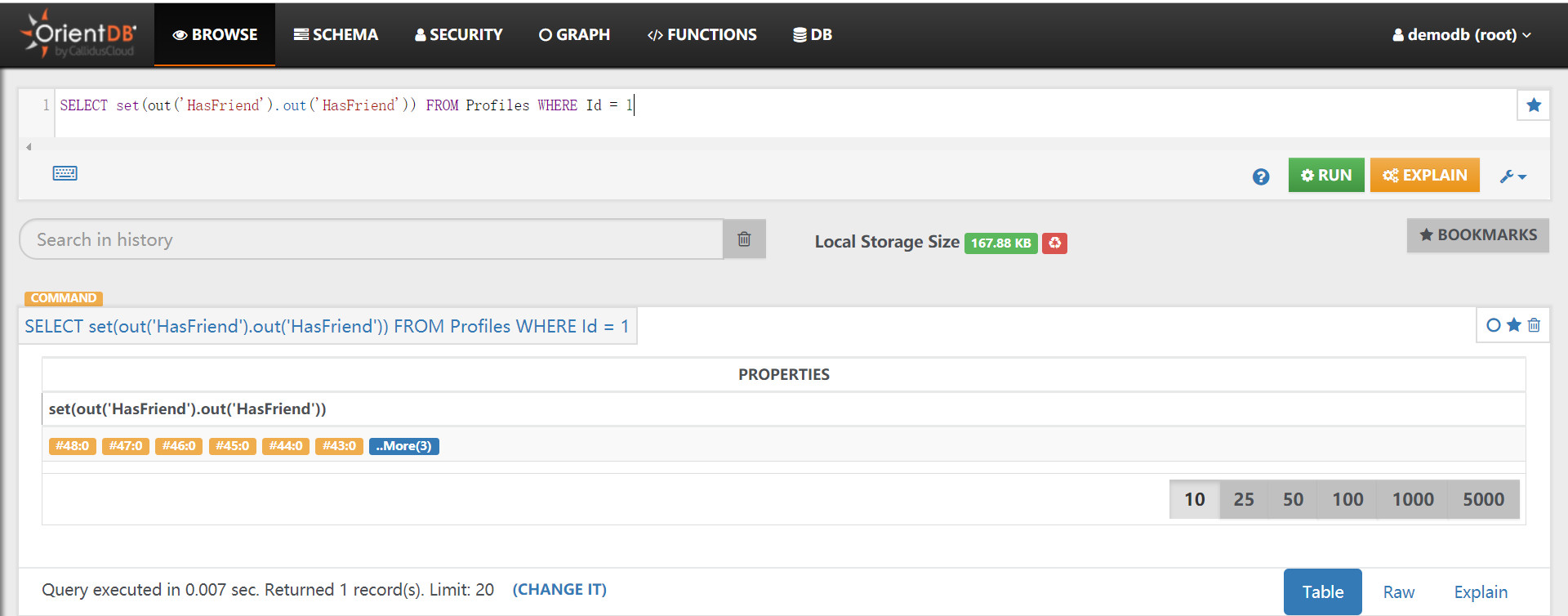Delete the executed command with trash icon
1568x616 pixels.
pos(1534,325)
